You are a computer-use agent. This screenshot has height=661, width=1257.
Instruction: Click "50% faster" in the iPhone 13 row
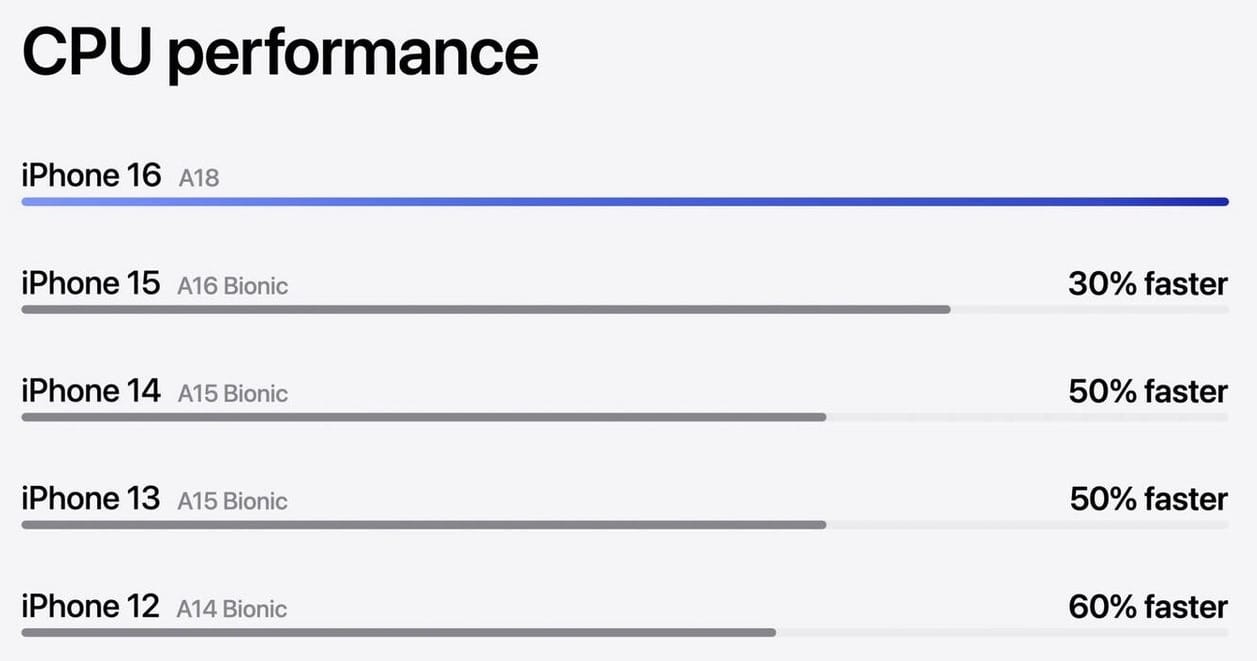(1148, 498)
